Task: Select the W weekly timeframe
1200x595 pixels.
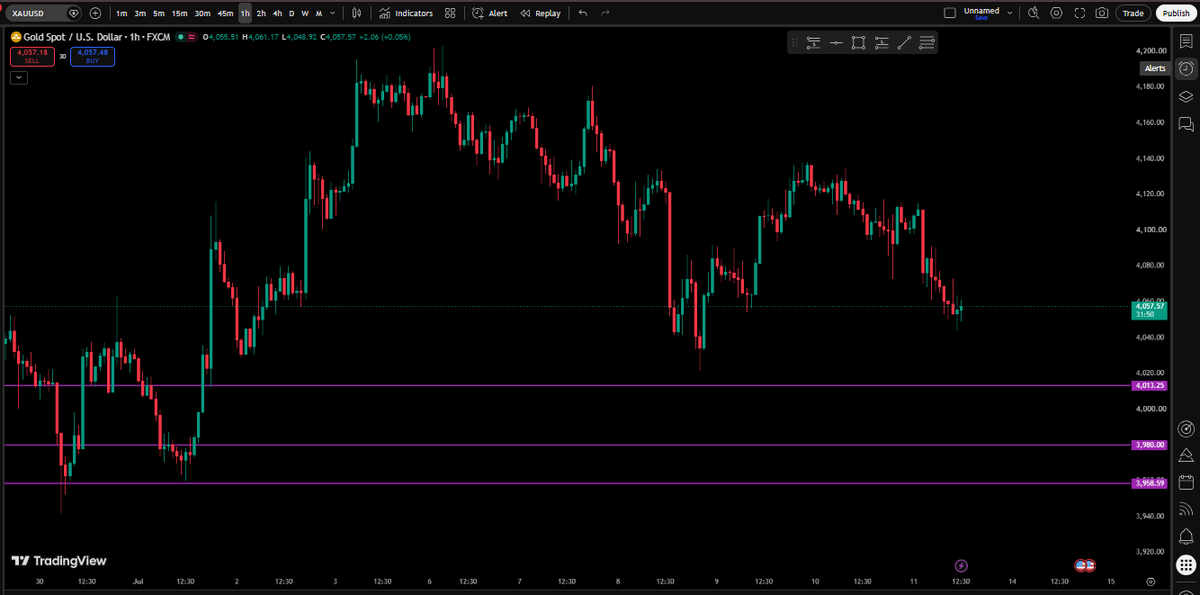Action: click(305, 13)
